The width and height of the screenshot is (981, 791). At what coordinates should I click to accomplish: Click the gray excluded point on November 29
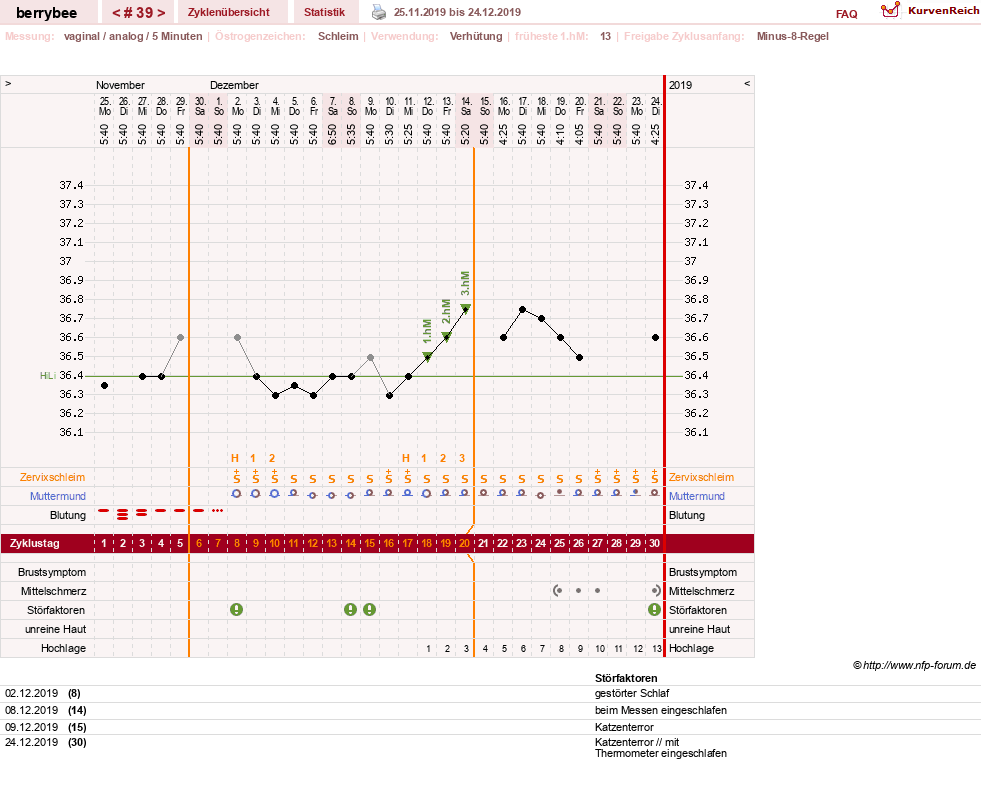[181, 337]
